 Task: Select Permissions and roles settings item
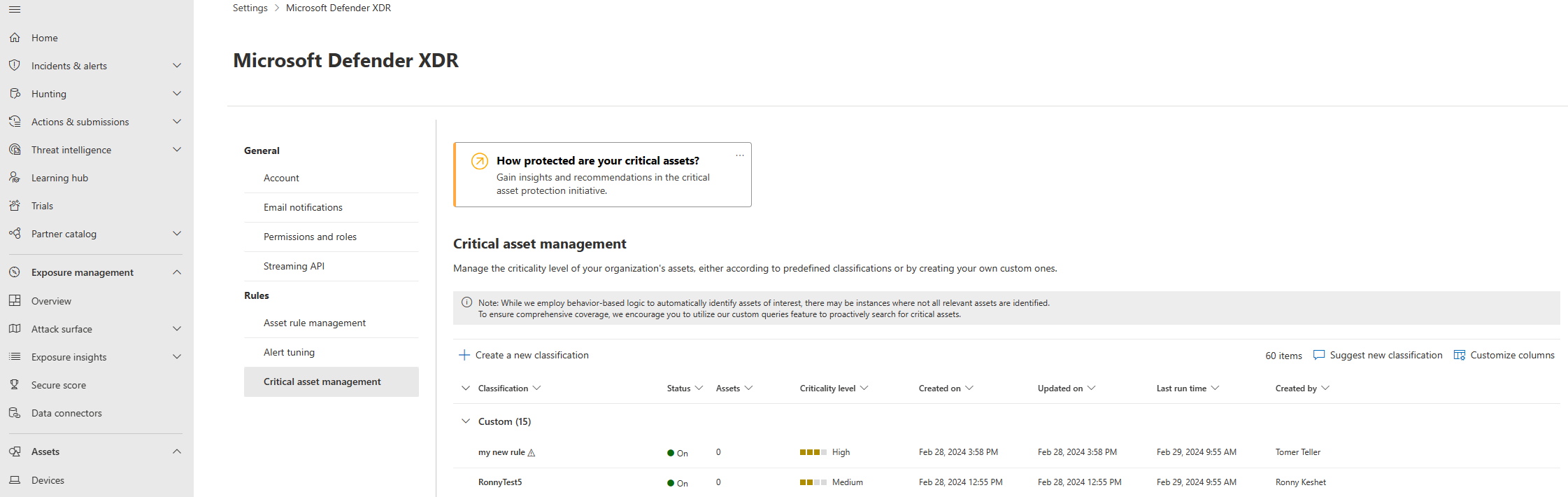point(310,237)
